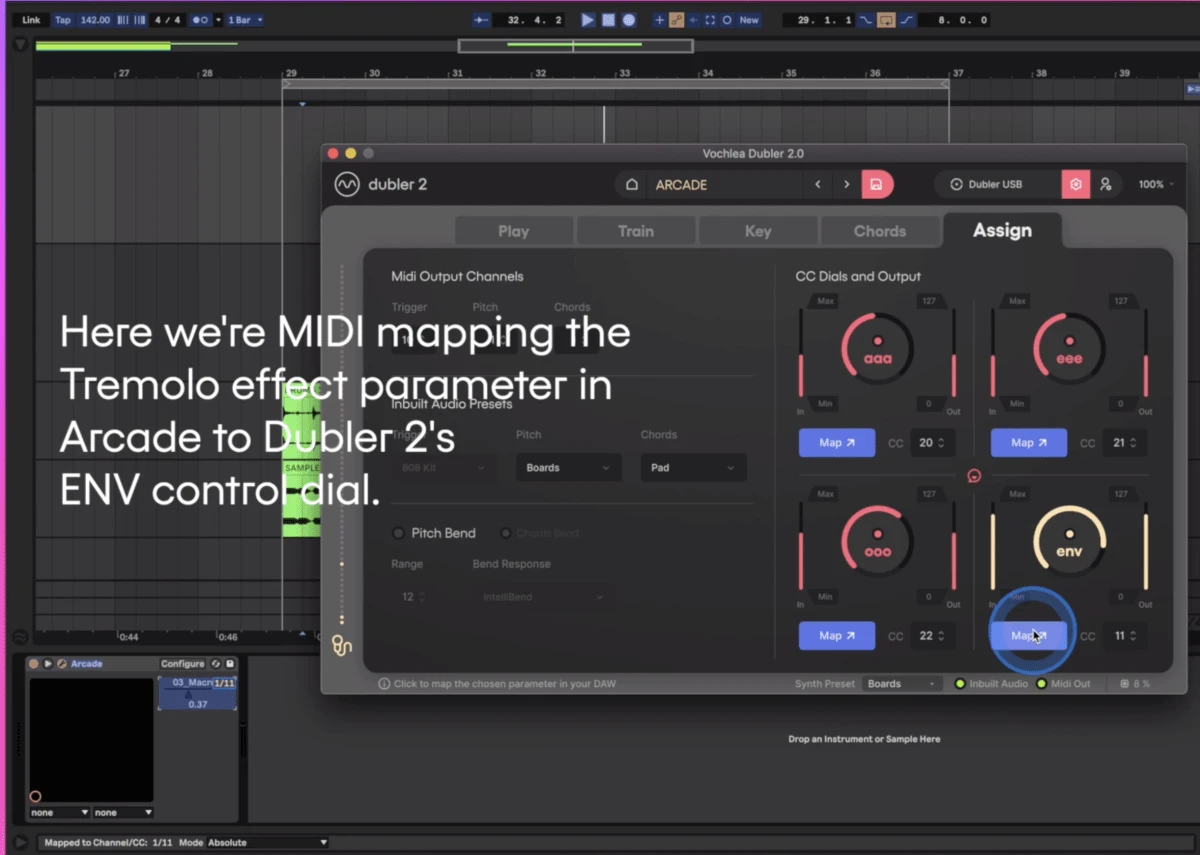Open the Synth Preset Boards dropdown

[x=902, y=684]
